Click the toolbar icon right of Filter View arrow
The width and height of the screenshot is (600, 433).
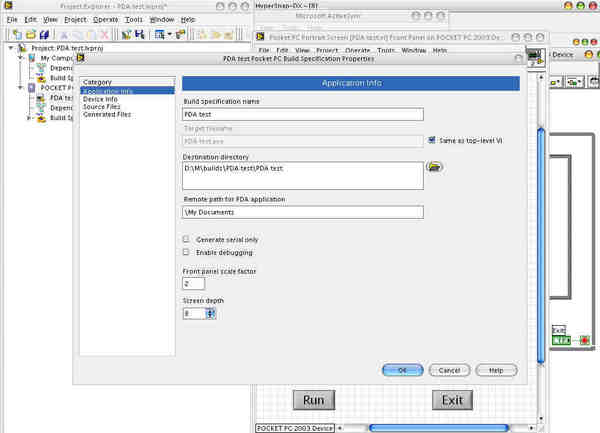coord(180,35)
